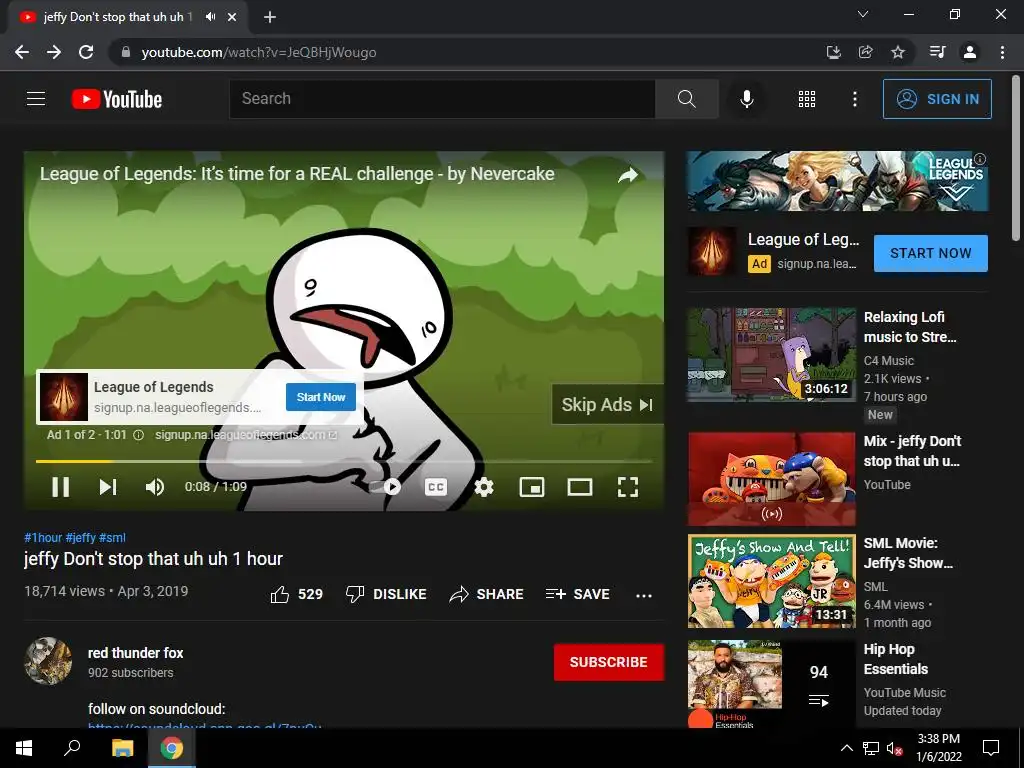The width and height of the screenshot is (1024, 768).
Task: Click the #sml hashtag
Action: pyautogui.click(x=112, y=537)
